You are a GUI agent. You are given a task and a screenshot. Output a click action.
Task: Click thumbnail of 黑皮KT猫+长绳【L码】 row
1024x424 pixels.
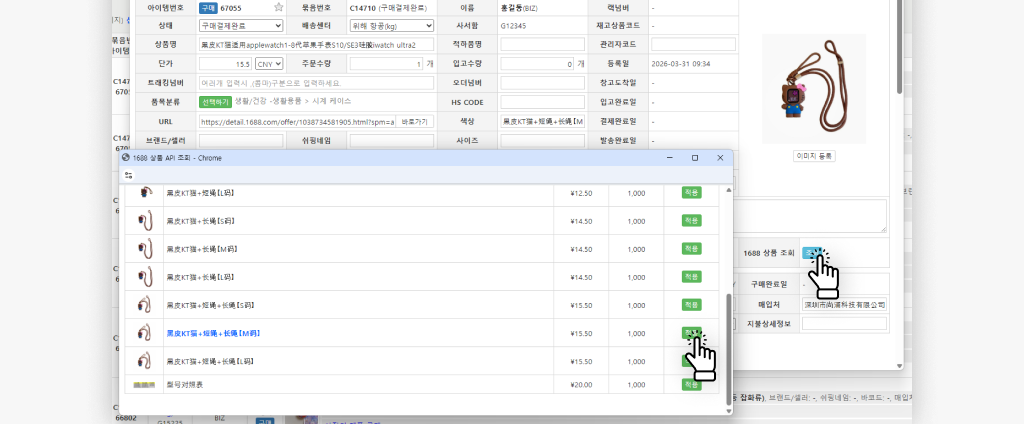144,277
